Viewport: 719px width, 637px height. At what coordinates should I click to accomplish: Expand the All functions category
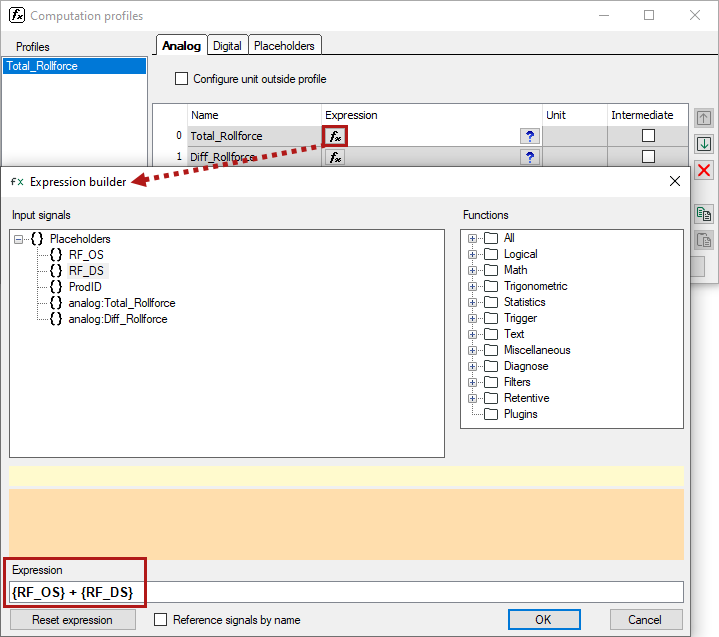pos(472,238)
